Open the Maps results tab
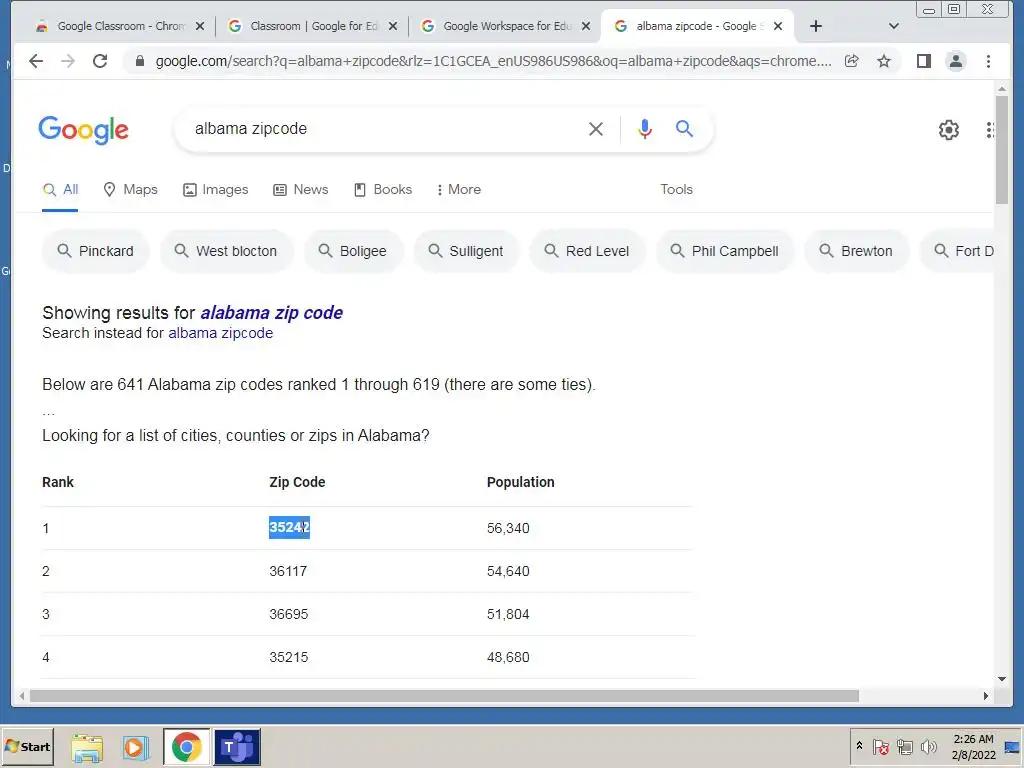The image size is (1024, 768). (x=131, y=189)
